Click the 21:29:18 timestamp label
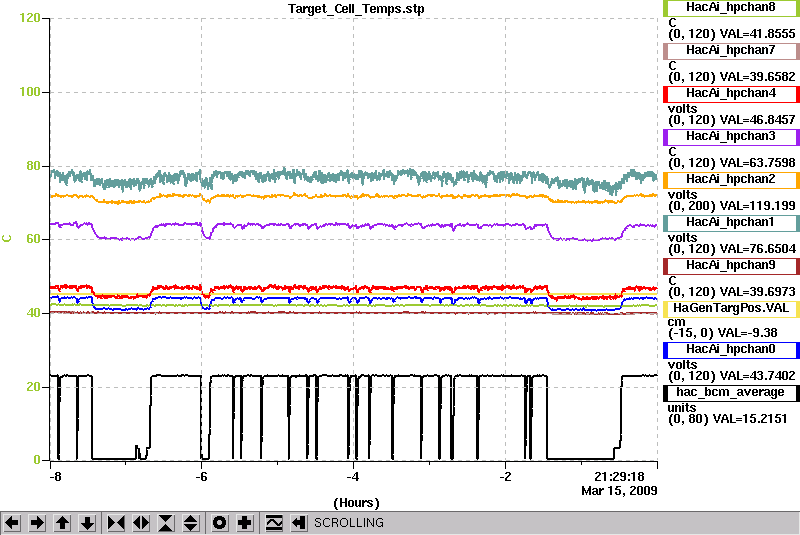Viewport: 800px width, 535px height. click(x=619, y=477)
